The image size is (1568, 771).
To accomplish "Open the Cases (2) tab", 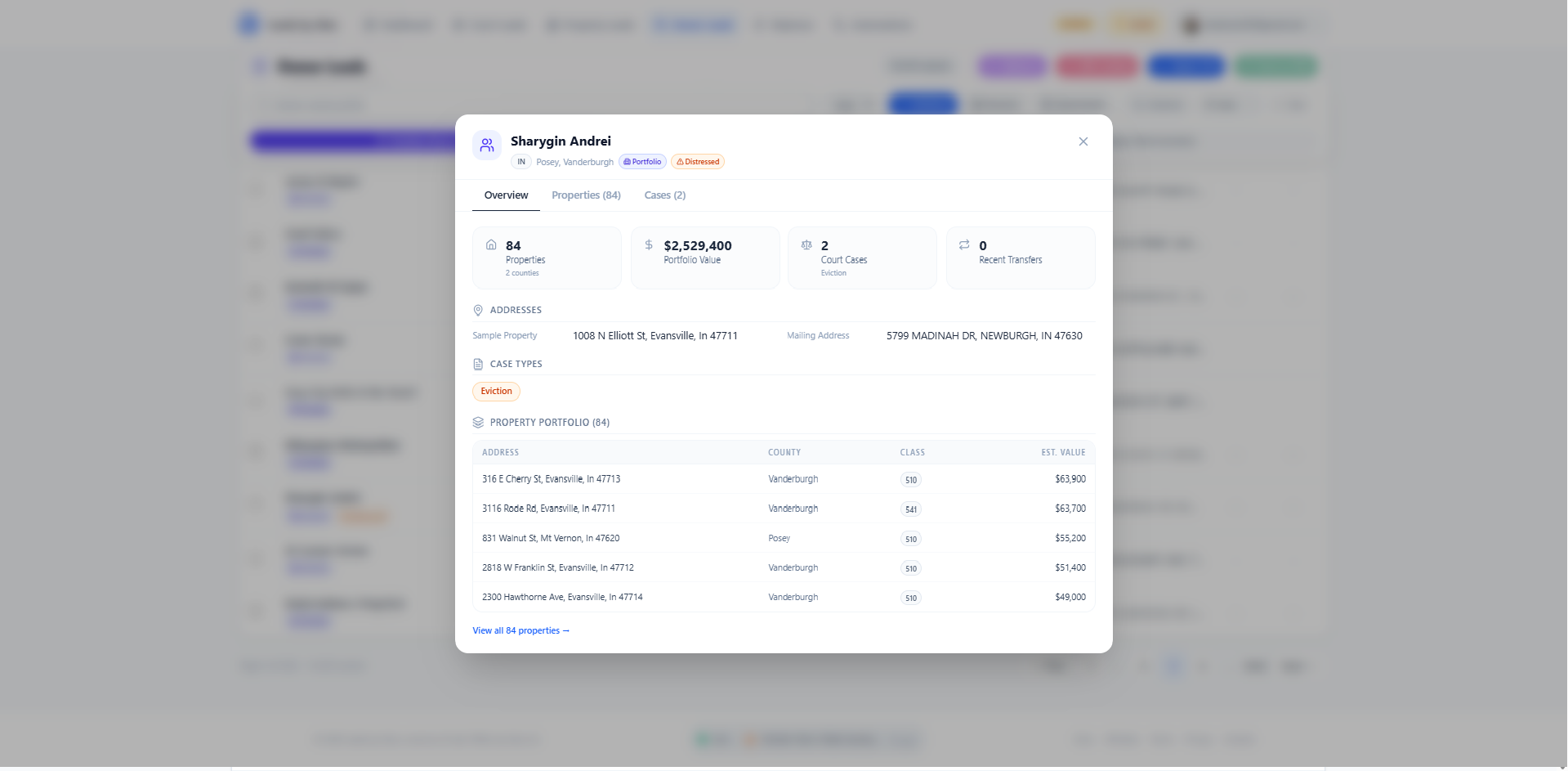I will (664, 195).
